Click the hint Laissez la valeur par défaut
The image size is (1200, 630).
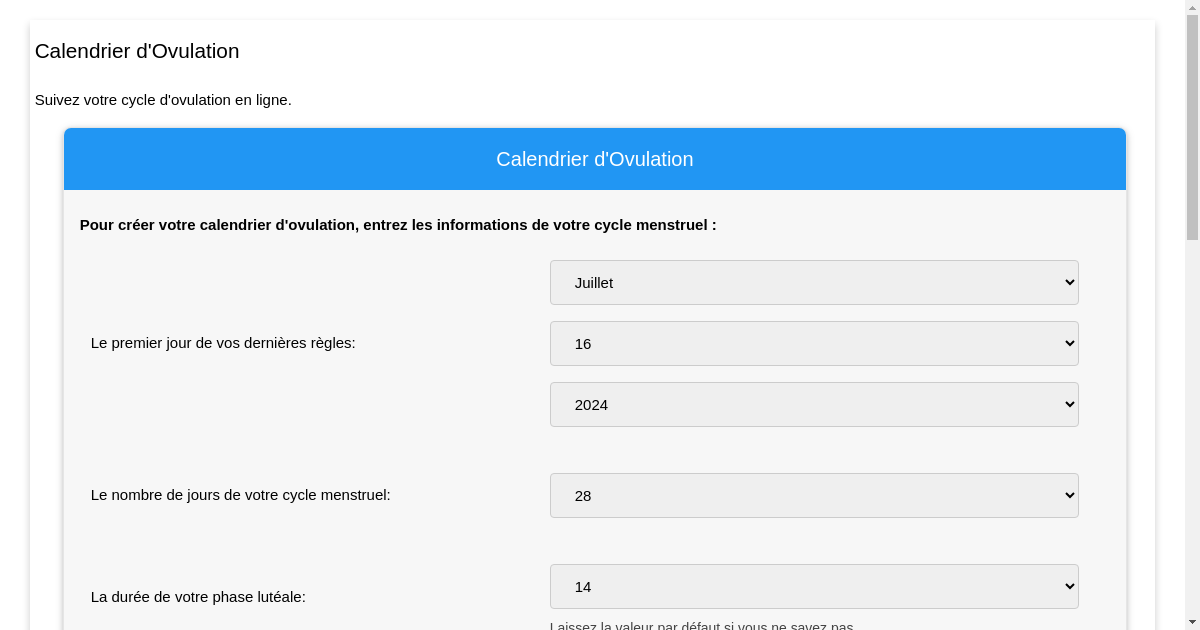coord(700,627)
